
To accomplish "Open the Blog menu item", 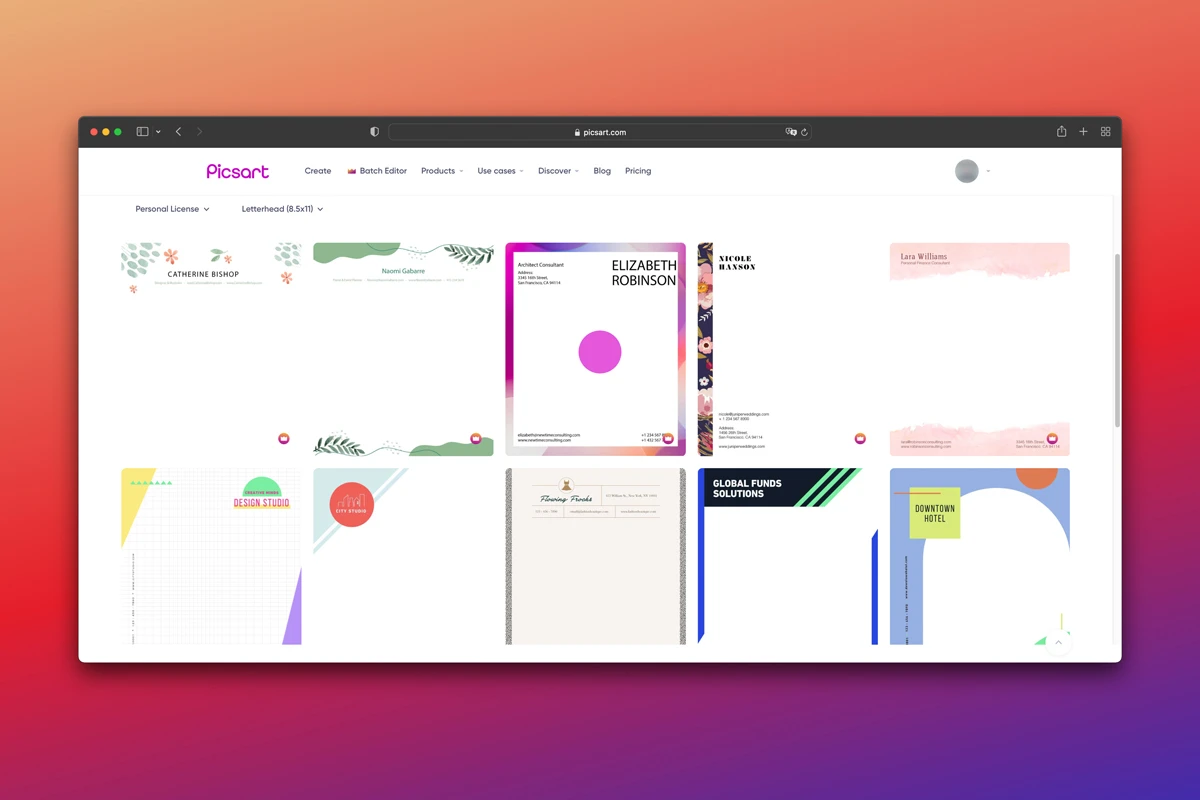I will [601, 171].
